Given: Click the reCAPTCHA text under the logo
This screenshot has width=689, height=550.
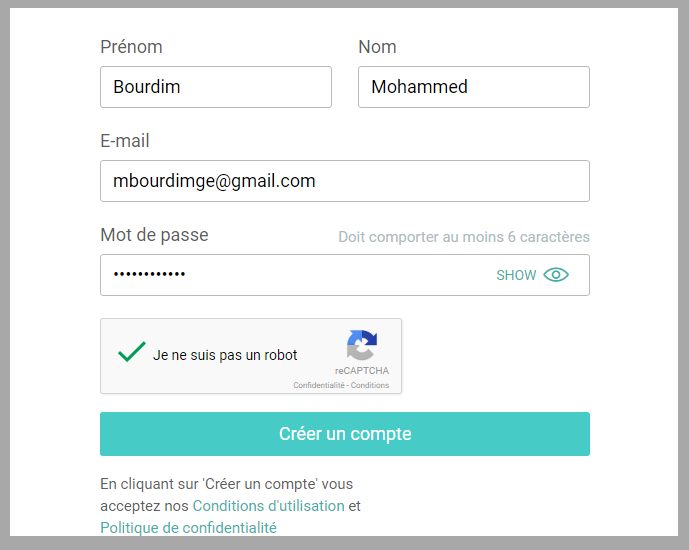Looking at the screenshot, I should [362, 371].
